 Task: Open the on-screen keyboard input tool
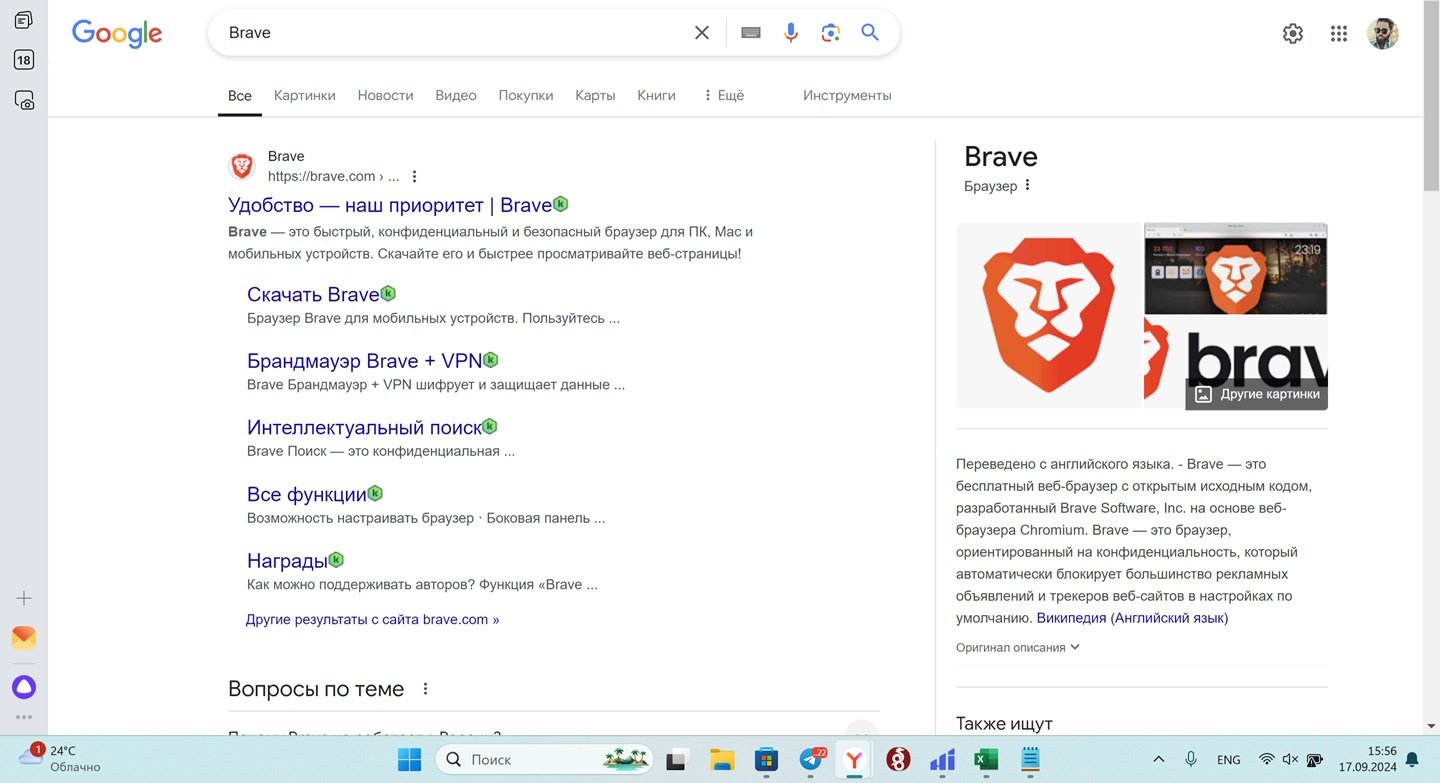coord(751,33)
